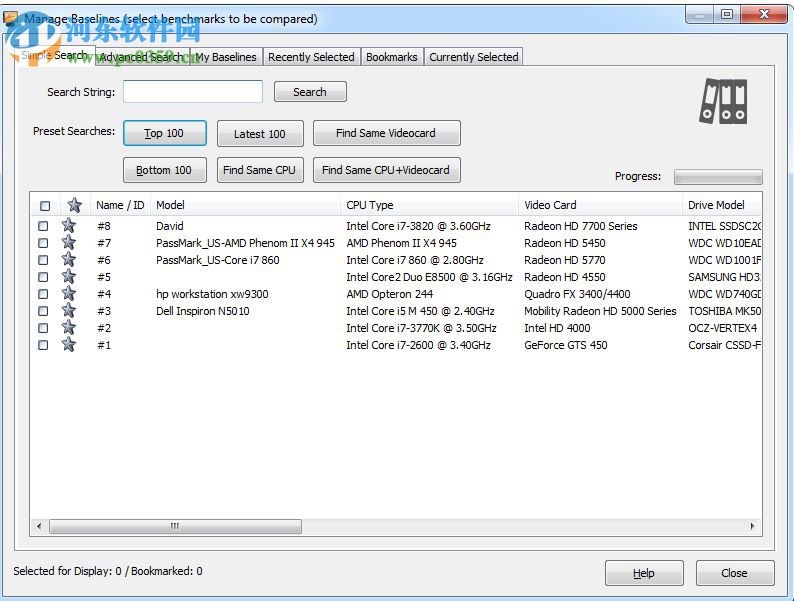Screen dimensions: 794x601
Task: Bookmark baseline #2 with the star
Action: [69, 327]
